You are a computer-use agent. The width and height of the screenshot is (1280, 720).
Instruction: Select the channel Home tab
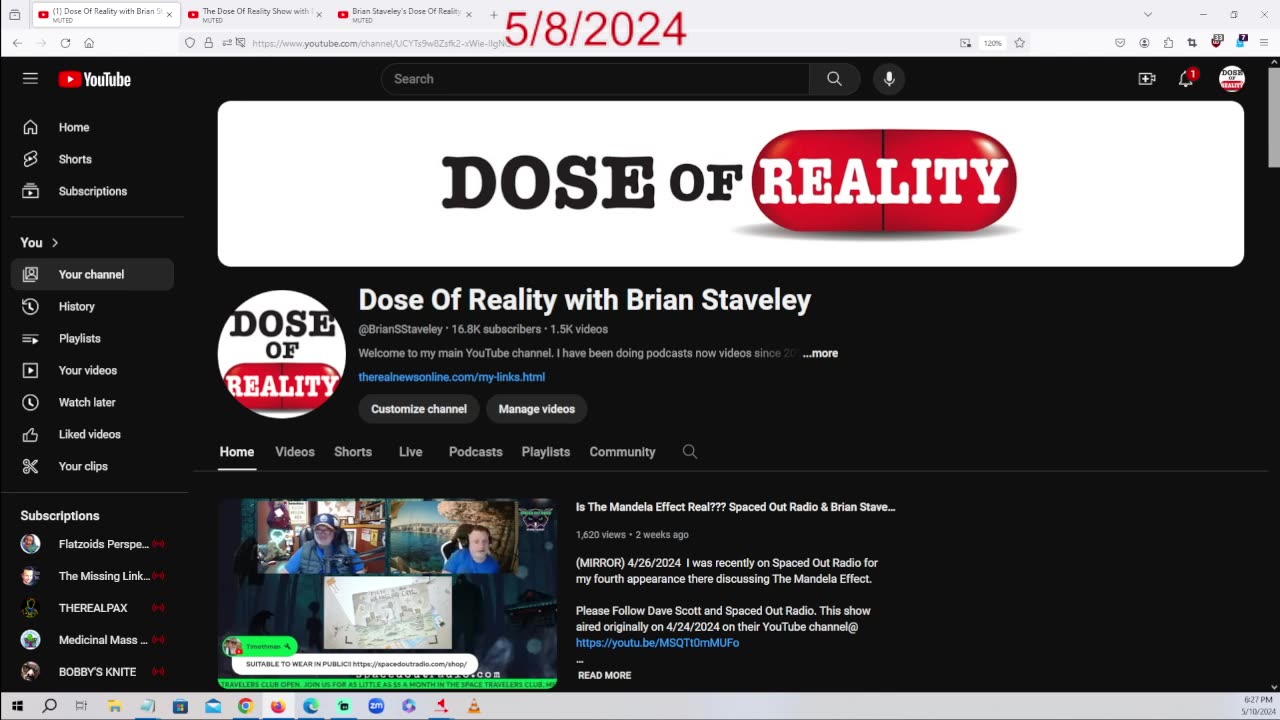tap(237, 452)
